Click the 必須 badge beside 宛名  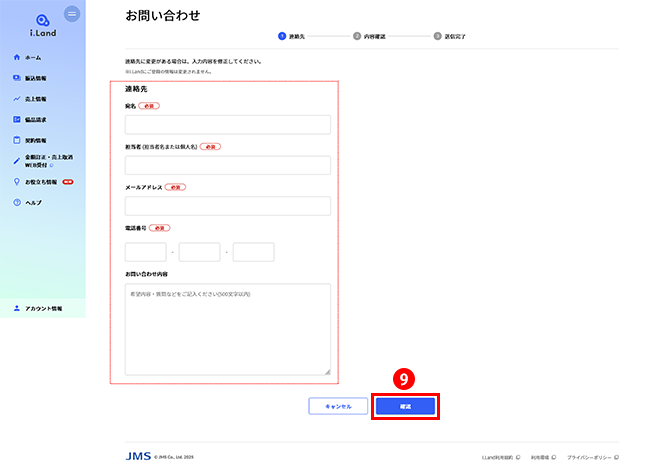point(149,106)
